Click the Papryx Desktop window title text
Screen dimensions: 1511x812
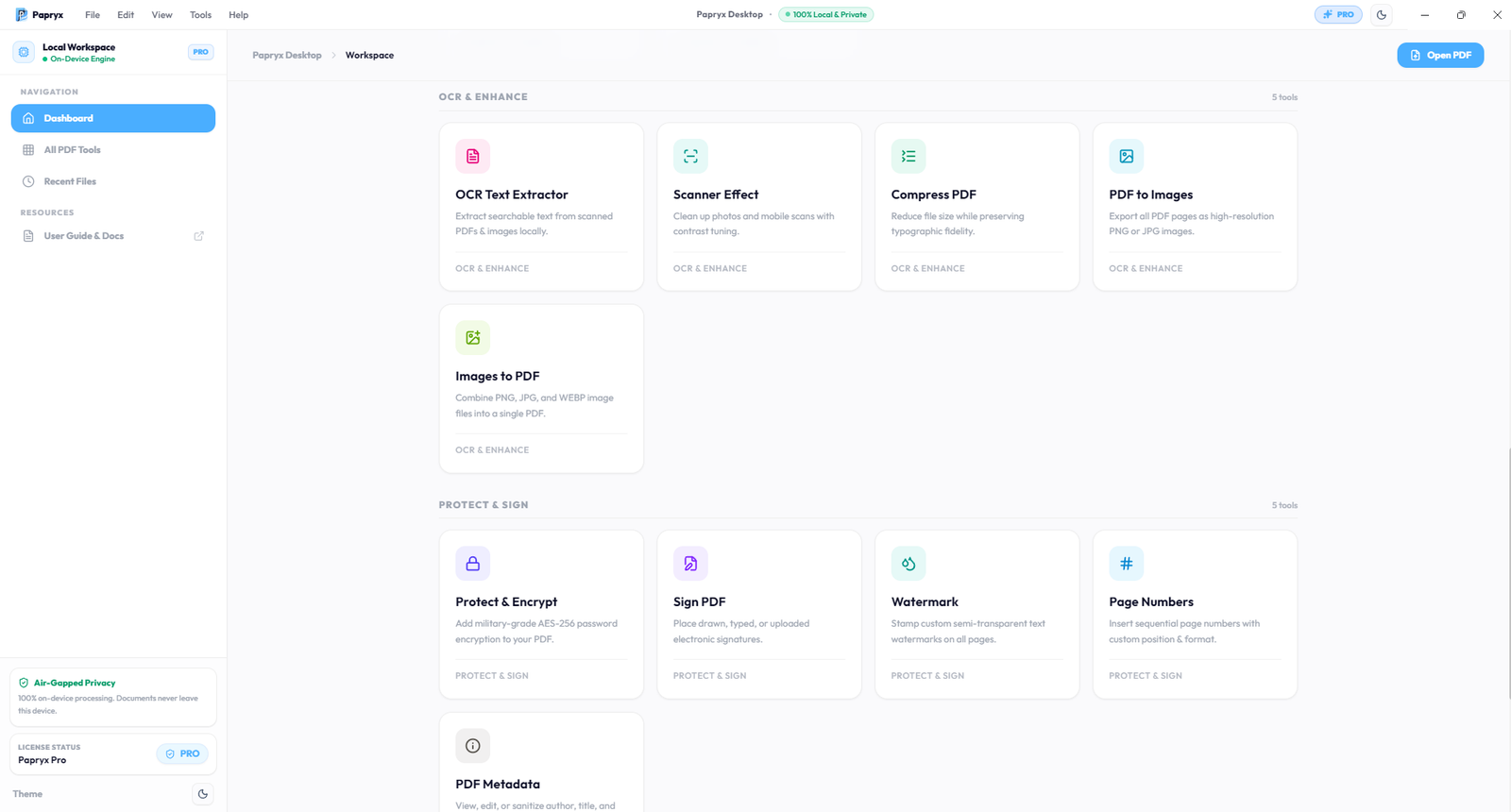(729, 15)
